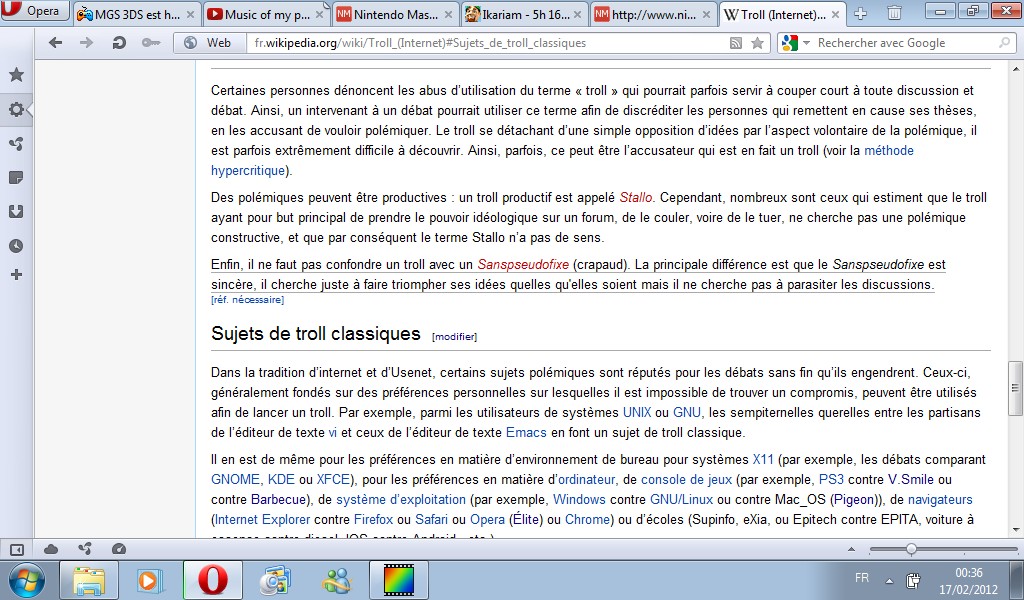Open the Internet Explorer link

[263, 520]
